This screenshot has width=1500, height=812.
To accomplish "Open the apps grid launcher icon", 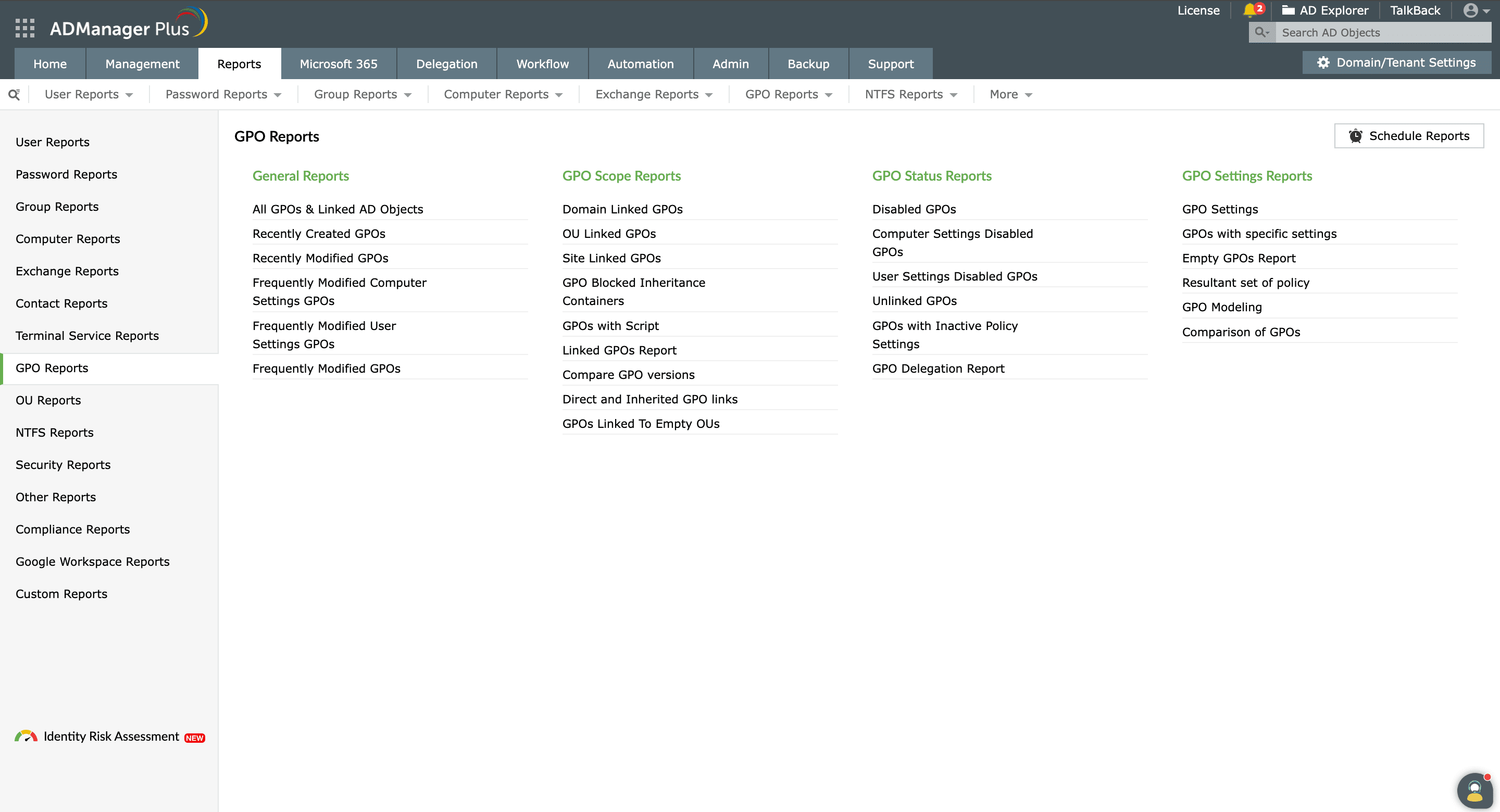I will click(x=24, y=28).
